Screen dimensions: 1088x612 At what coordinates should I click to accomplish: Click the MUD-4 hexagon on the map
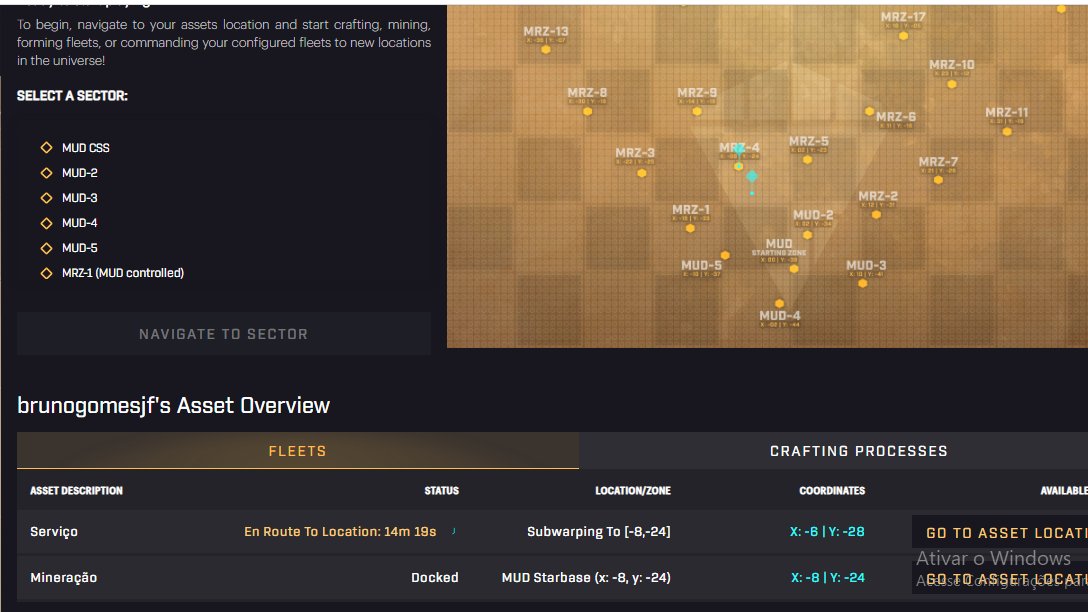pyautogui.click(x=779, y=303)
